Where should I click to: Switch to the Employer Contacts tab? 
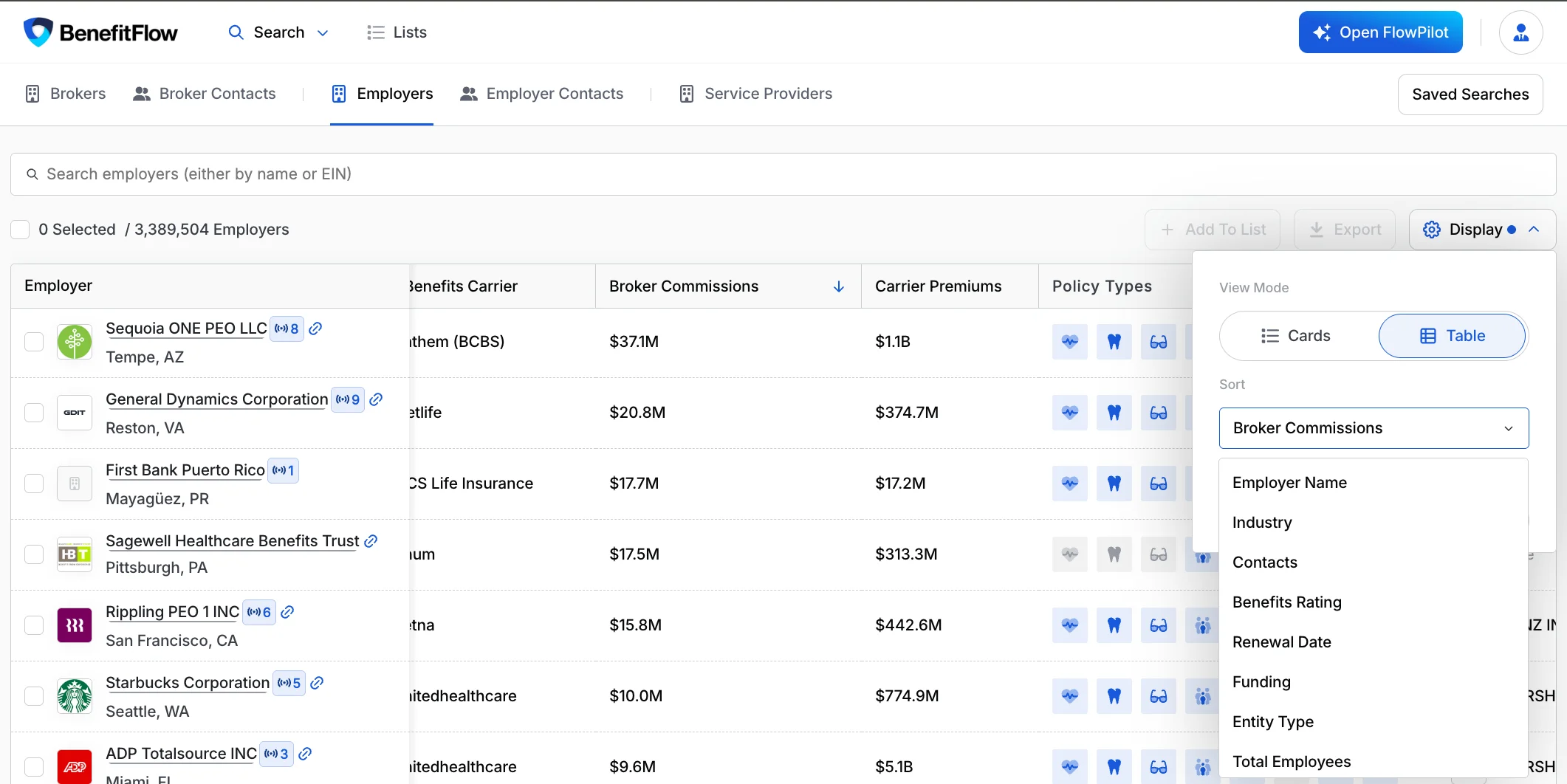pos(541,94)
